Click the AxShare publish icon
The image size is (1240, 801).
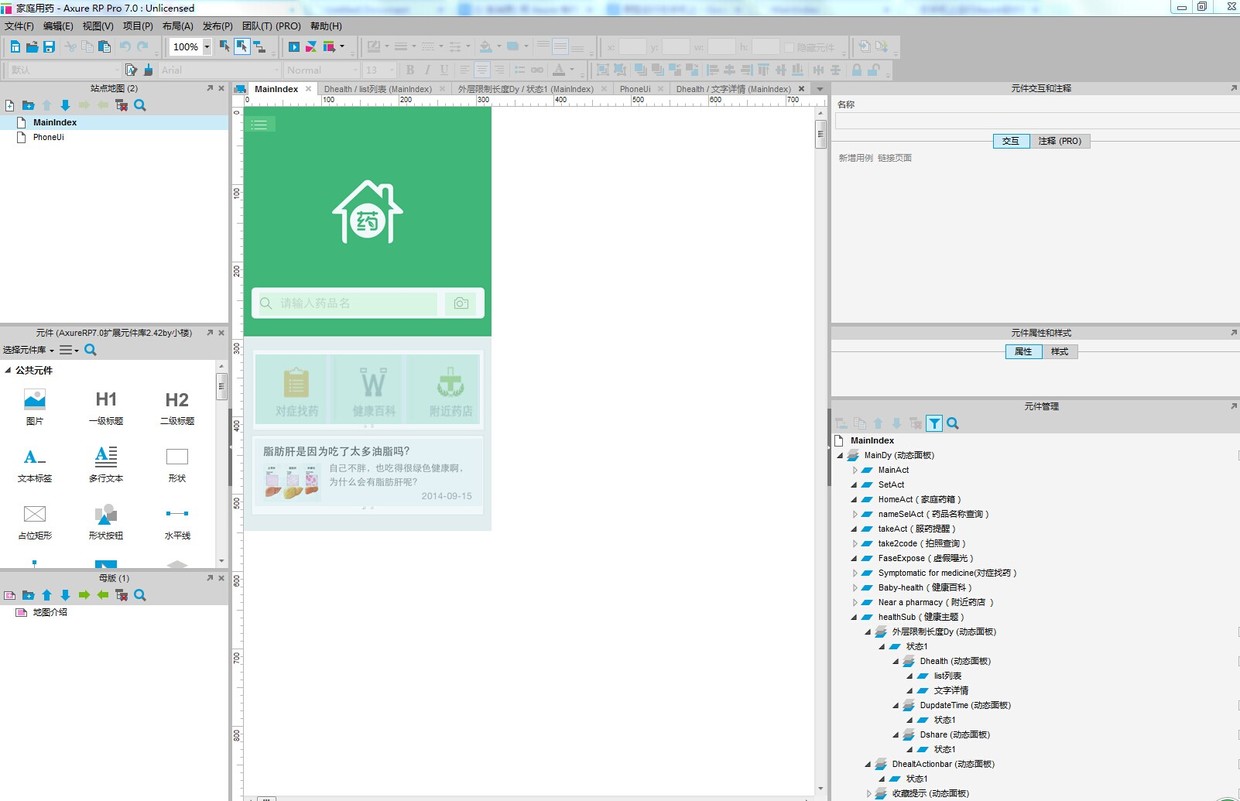tap(311, 47)
